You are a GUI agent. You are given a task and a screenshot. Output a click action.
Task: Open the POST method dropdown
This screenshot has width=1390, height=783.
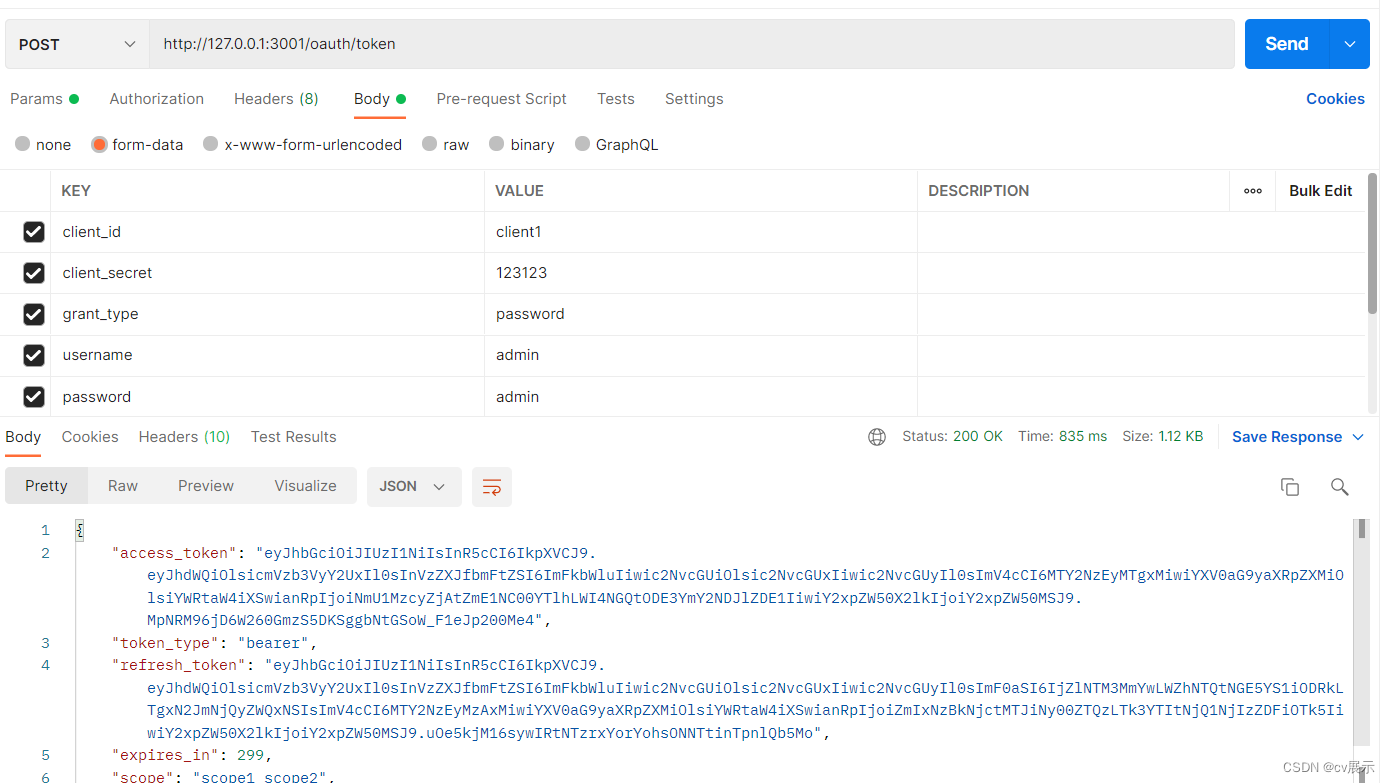77,44
